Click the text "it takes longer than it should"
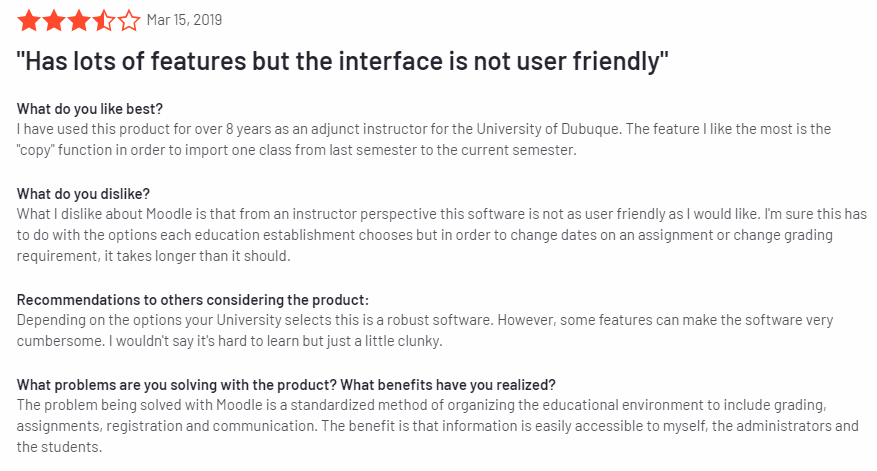Image resolution: width=877 pixels, height=471 pixels. coord(197,256)
